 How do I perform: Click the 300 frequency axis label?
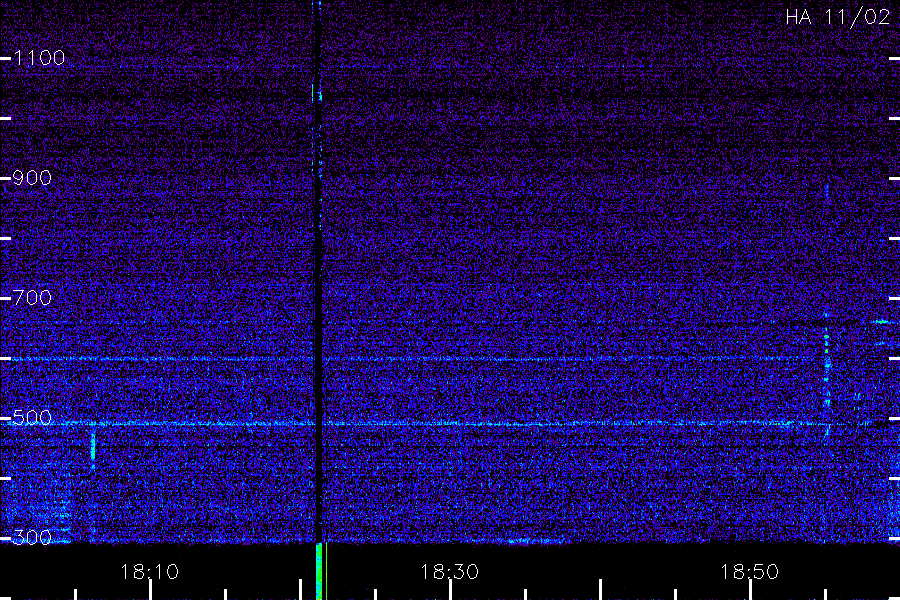click(x=32, y=538)
